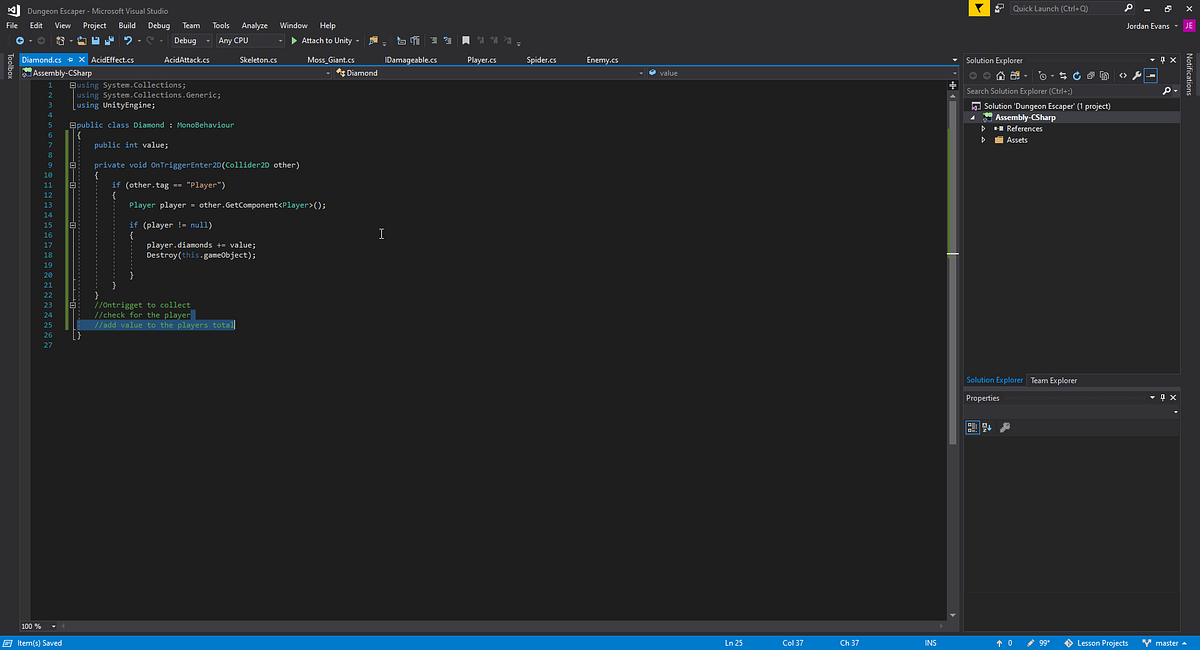
Task: Refresh the Solution Explorer
Action: pyautogui.click(x=1077, y=75)
